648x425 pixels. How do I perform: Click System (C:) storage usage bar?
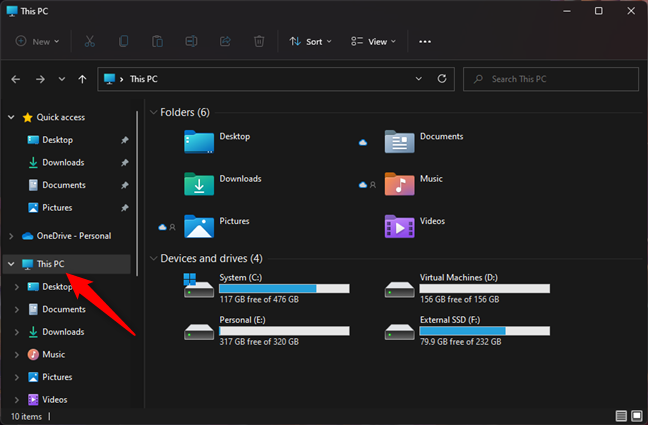click(x=284, y=289)
